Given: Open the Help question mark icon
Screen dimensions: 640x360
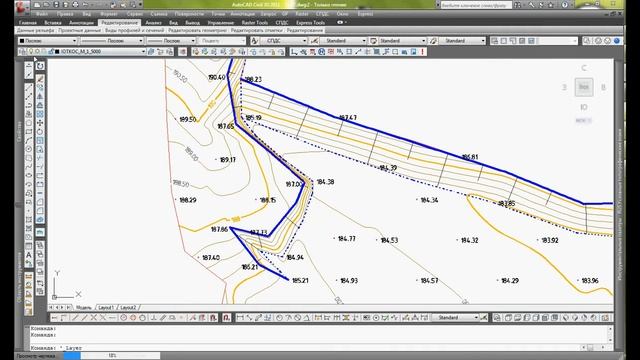Looking at the screenshot, I should click(564, 5).
